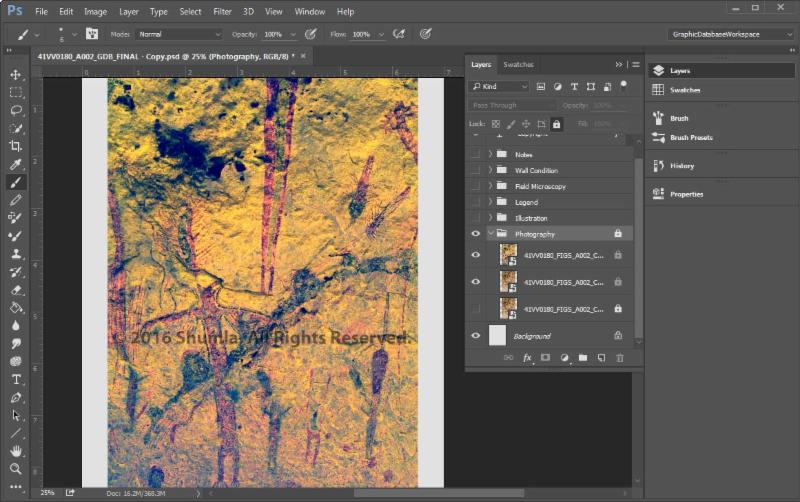This screenshot has width=800, height=502.
Task: Open the History panel button
Action: click(x=680, y=166)
